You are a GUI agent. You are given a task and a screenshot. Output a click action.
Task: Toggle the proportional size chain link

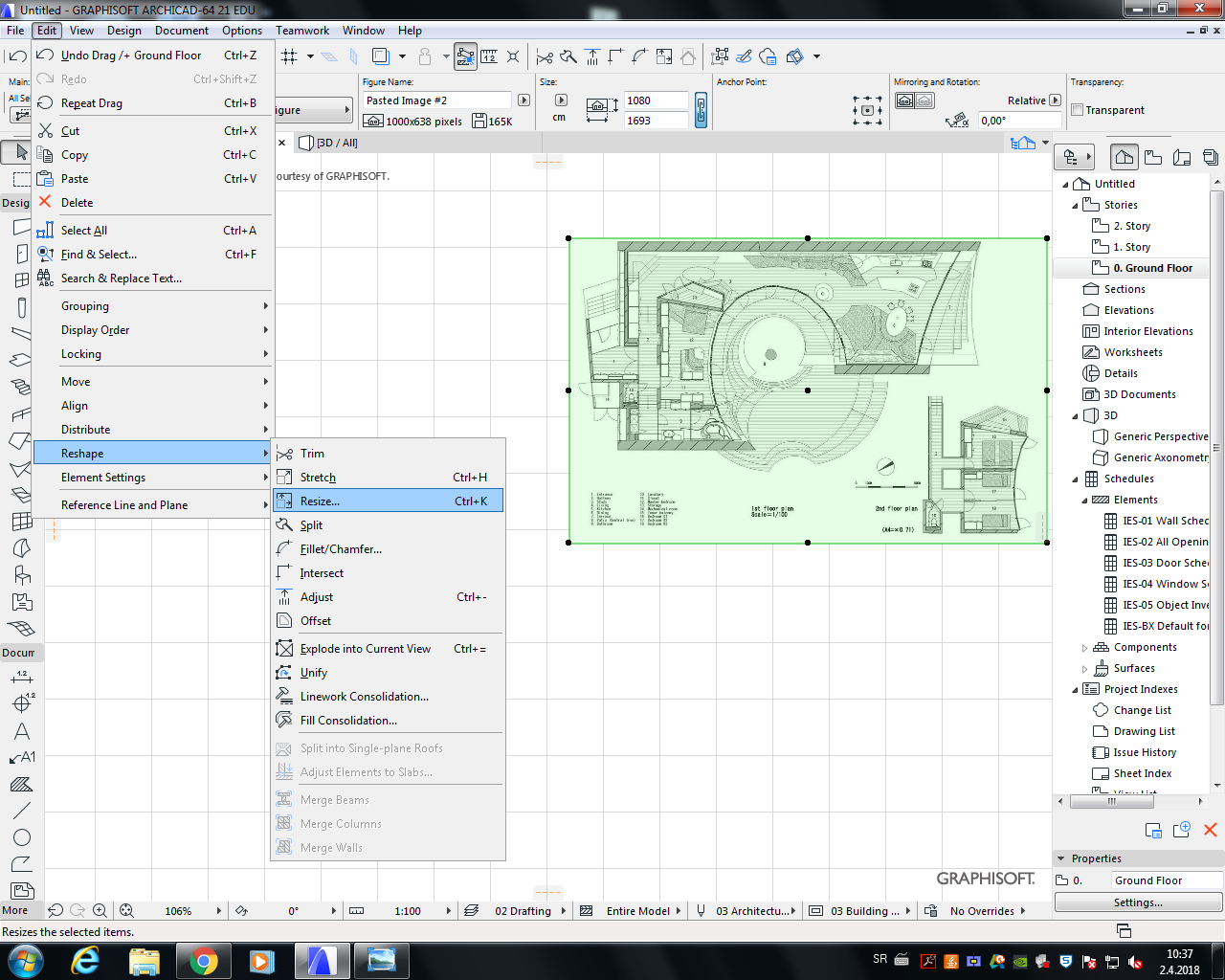[701, 110]
